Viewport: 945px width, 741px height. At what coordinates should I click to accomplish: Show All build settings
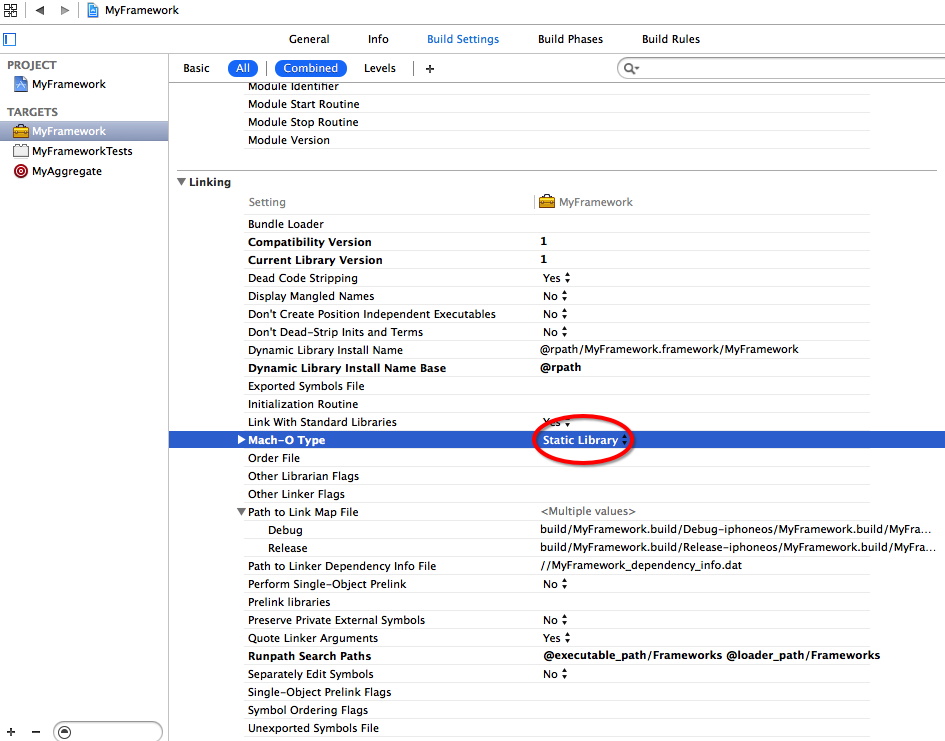pos(243,69)
